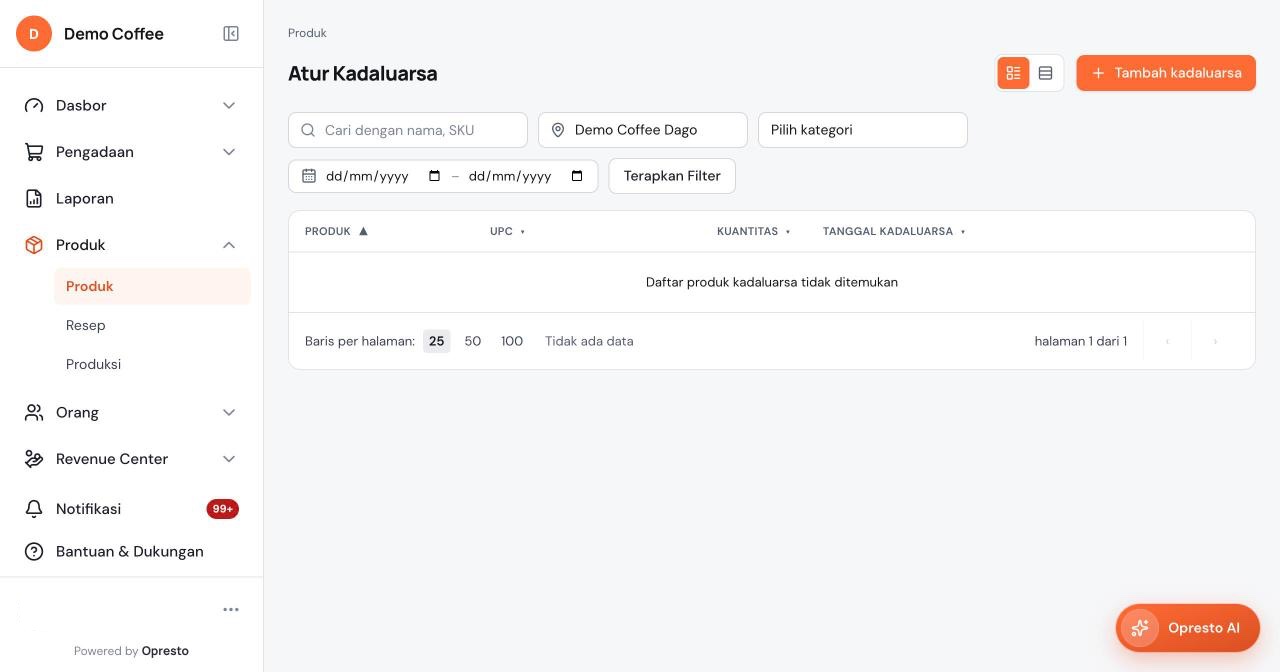Sort by UPC column

tap(507, 231)
